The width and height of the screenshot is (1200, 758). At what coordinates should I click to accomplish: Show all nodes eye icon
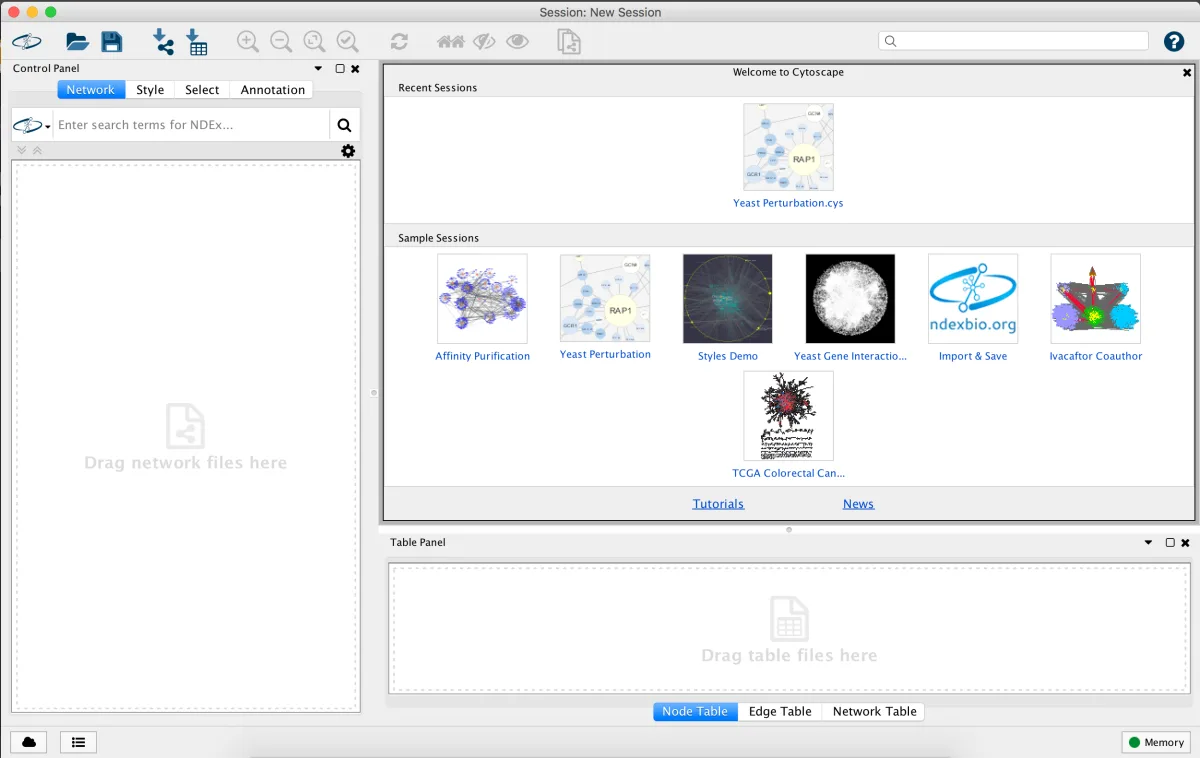[517, 42]
